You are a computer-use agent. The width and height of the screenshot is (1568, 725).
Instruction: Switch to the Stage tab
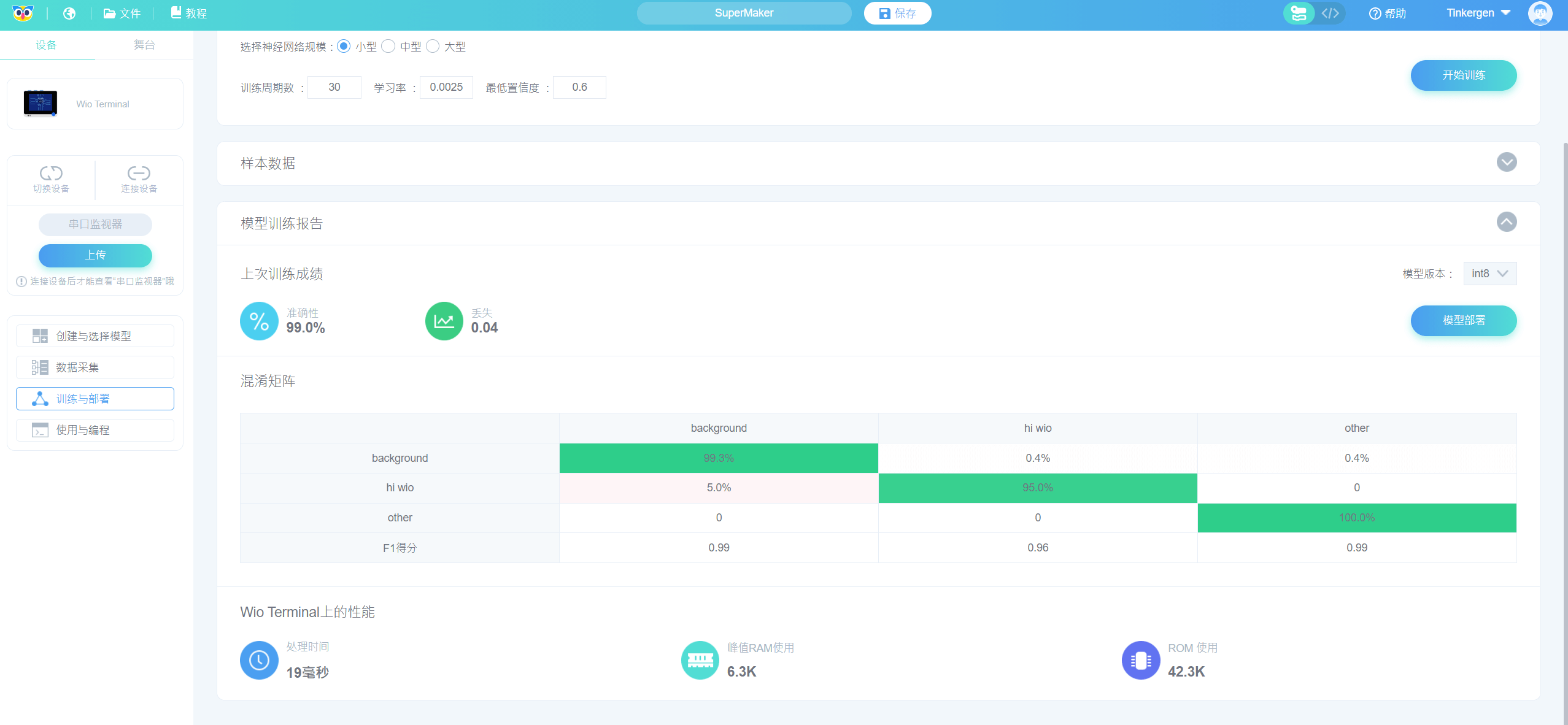click(x=144, y=45)
